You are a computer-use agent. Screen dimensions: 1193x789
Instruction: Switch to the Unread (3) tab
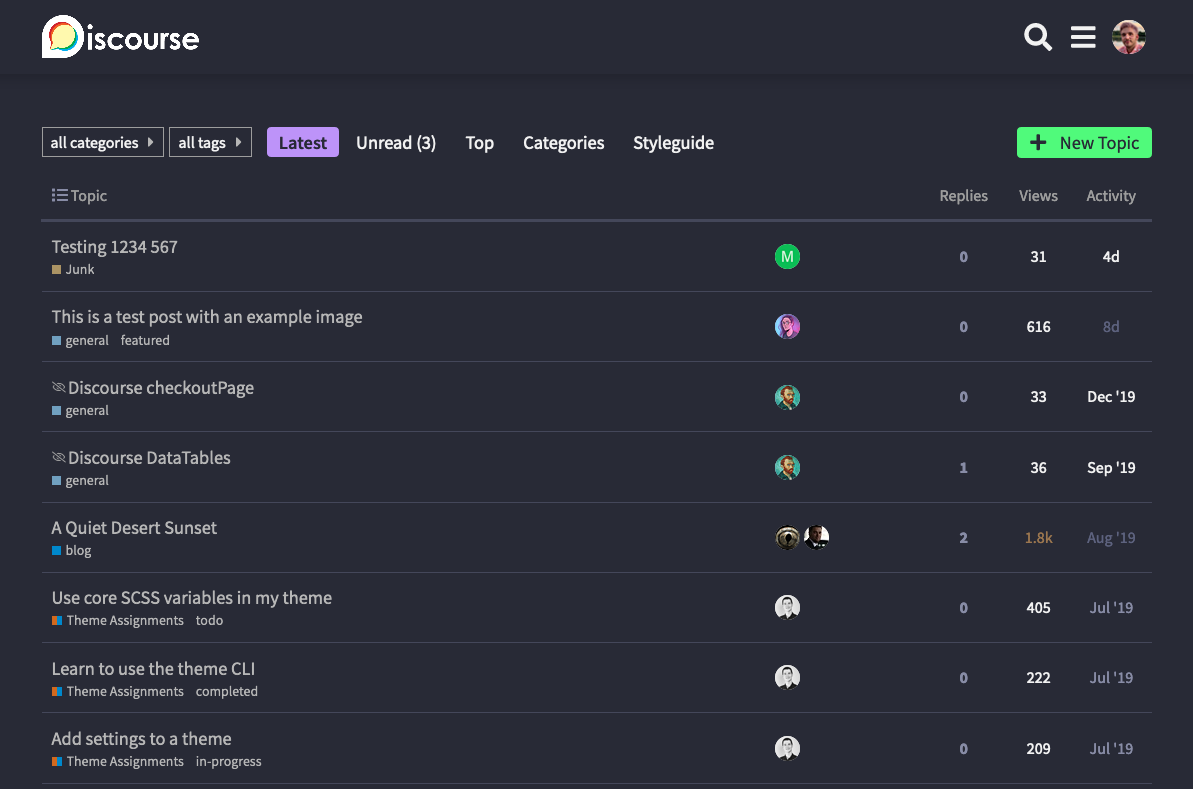[x=396, y=143]
